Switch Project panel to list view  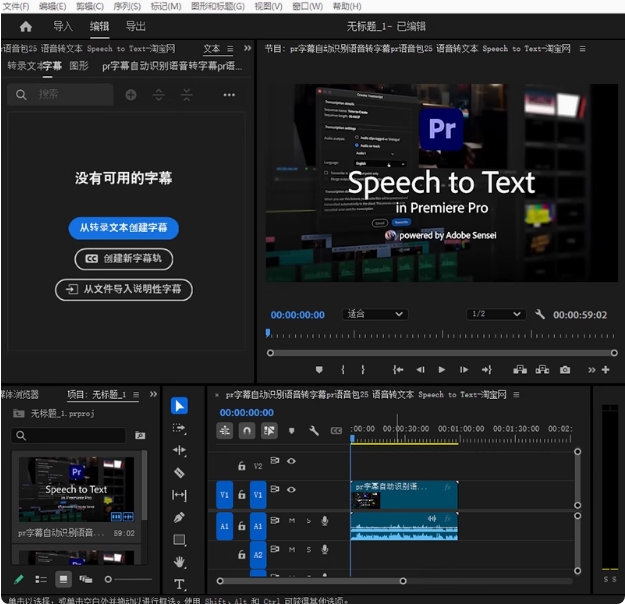coord(41,579)
